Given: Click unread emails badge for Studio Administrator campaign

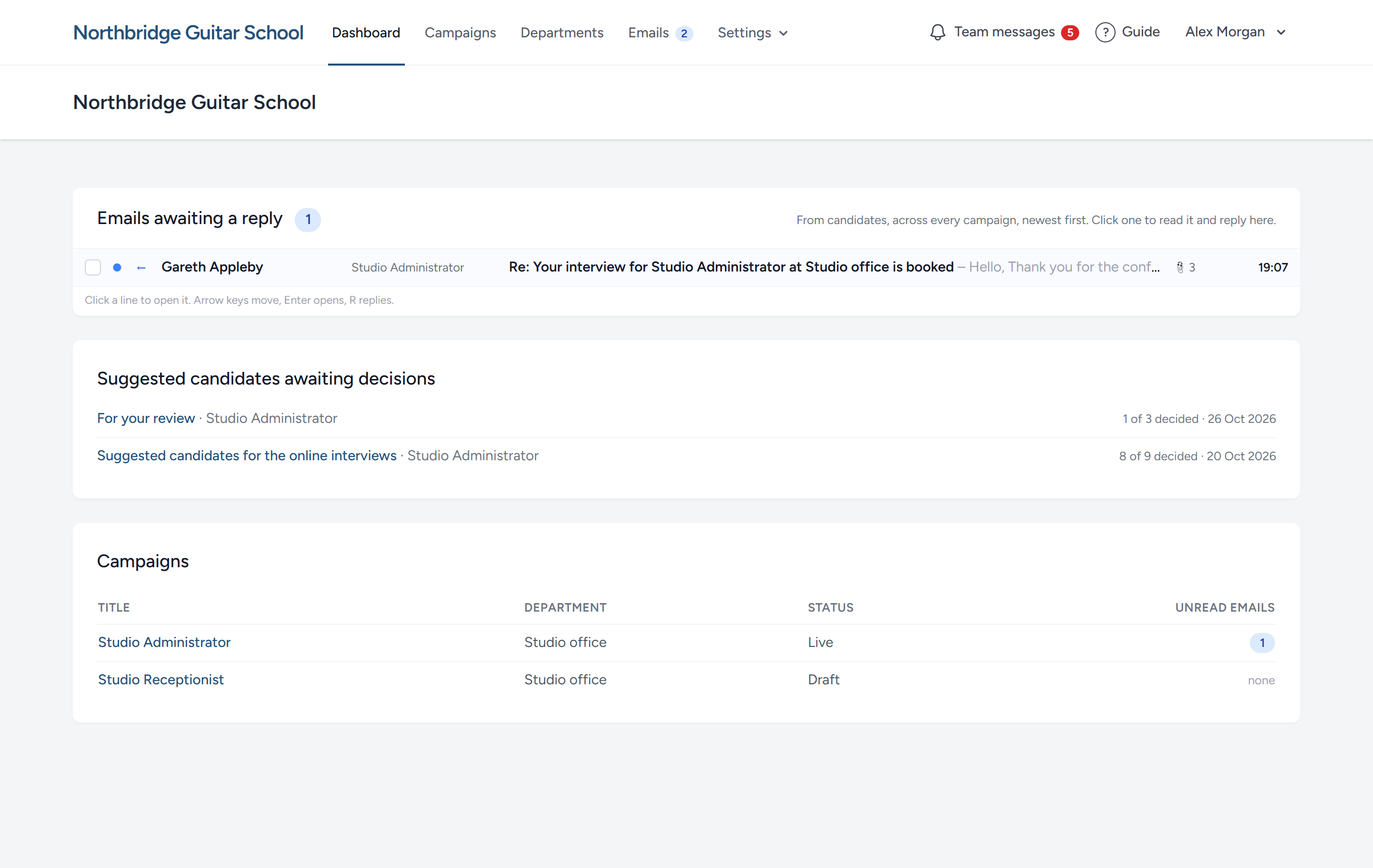Looking at the screenshot, I should 1262,643.
